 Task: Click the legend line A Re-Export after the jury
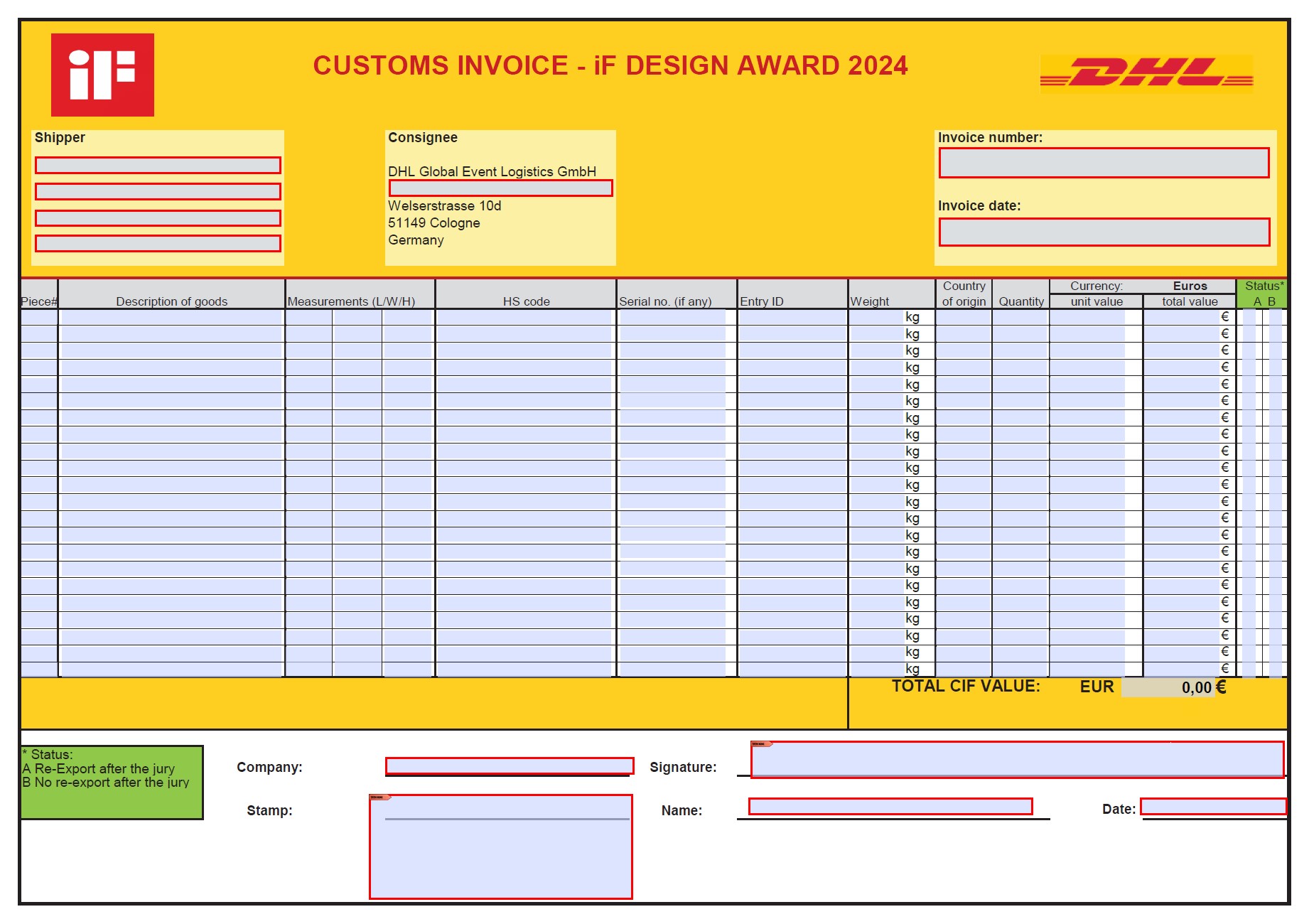pyautogui.click(x=98, y=768)
